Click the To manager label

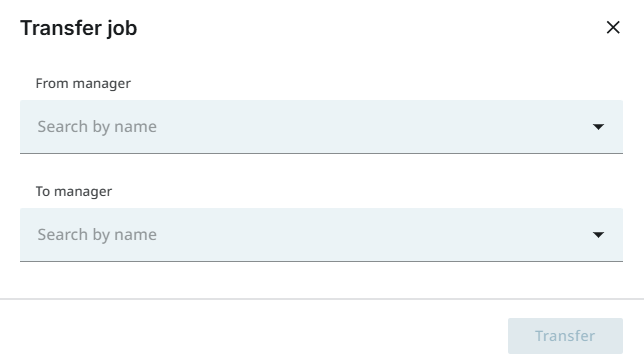pyautogui.click(x=74, y=191)
